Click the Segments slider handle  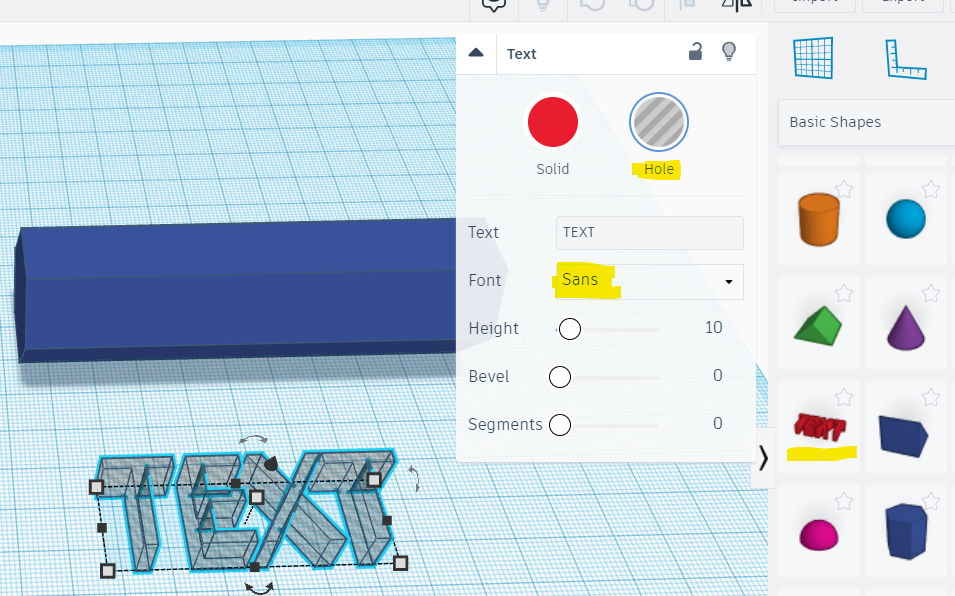tap(560, 425)
